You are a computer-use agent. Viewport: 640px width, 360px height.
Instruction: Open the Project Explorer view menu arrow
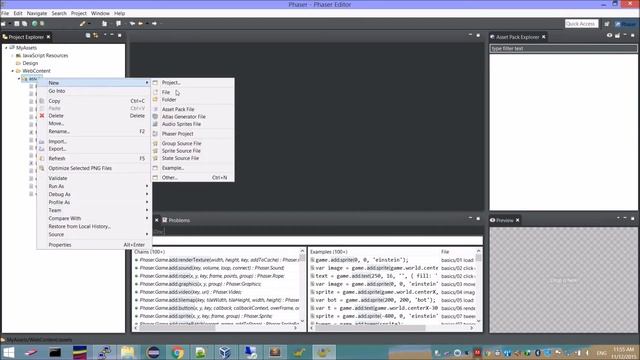pos(105,36)
